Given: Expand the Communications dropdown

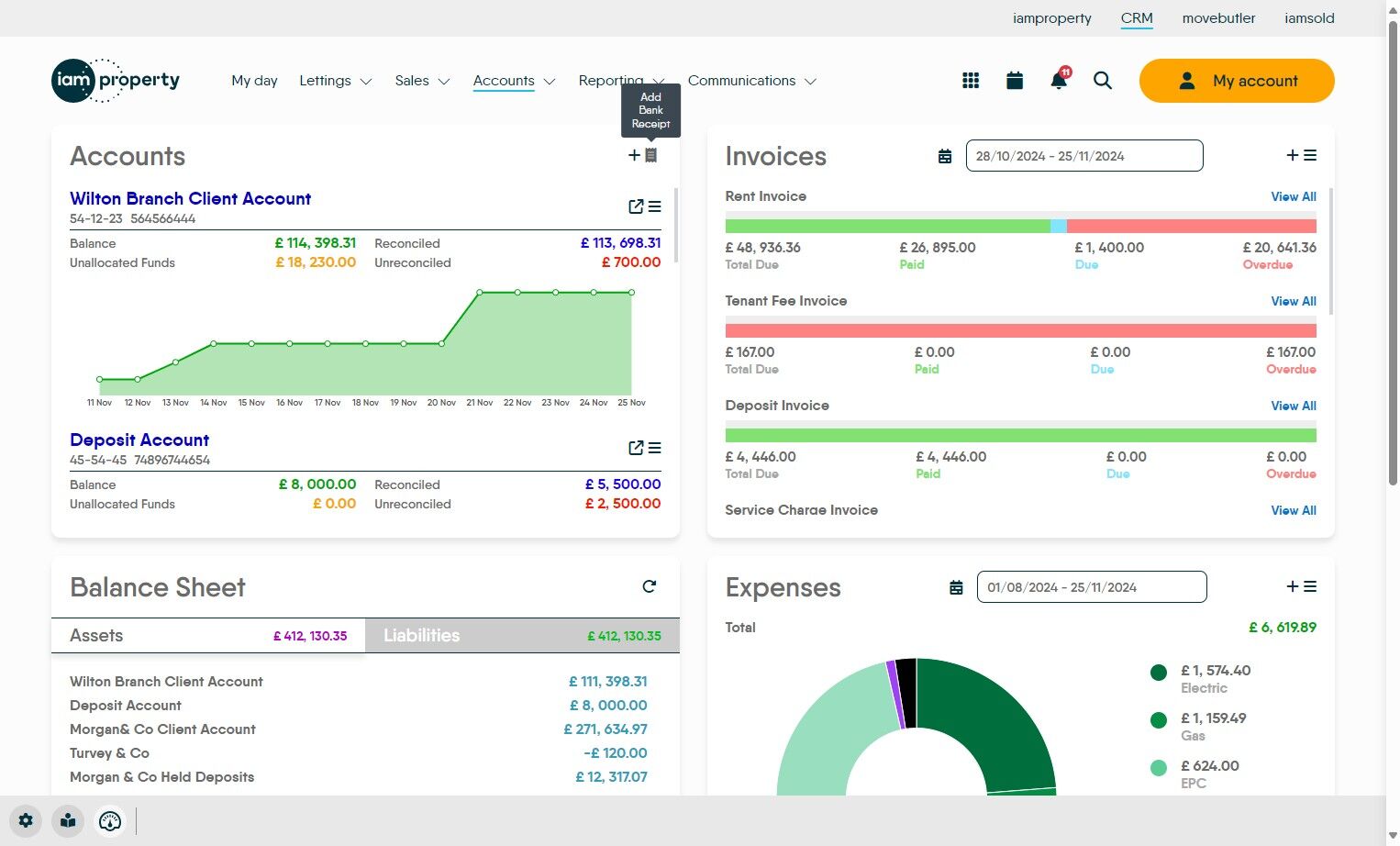Looking at the screenshot, I should [x=752, y=81].
